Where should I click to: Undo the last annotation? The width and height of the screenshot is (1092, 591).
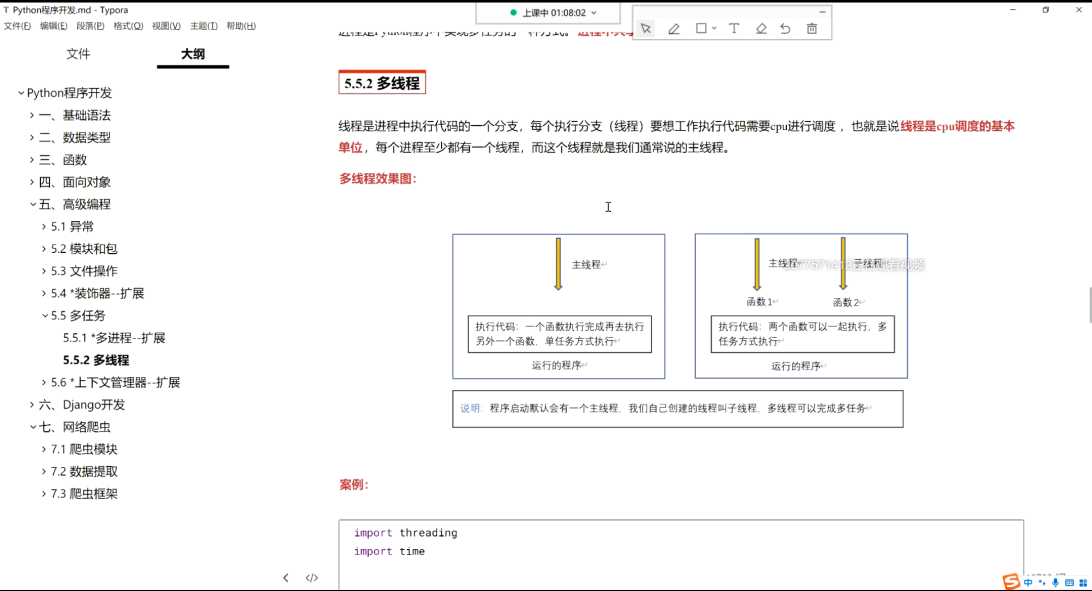(786, 29)
